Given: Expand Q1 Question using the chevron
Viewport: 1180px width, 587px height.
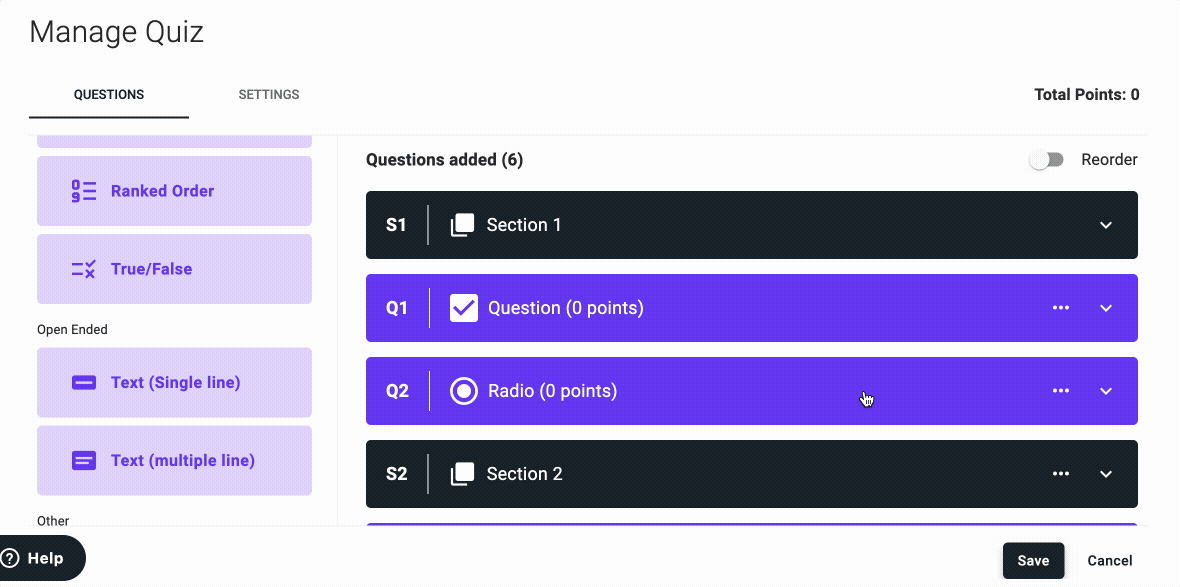Looking at the screenshot, I should tap(1105, 308).
